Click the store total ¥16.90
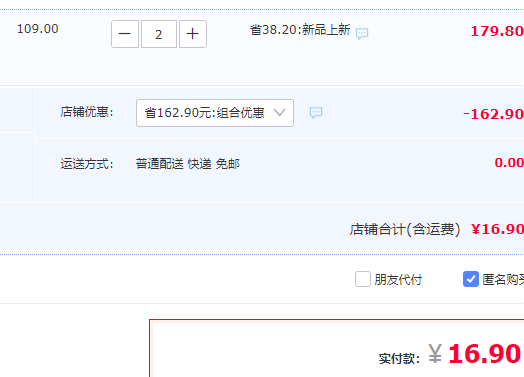 click(x=497, y=229)
